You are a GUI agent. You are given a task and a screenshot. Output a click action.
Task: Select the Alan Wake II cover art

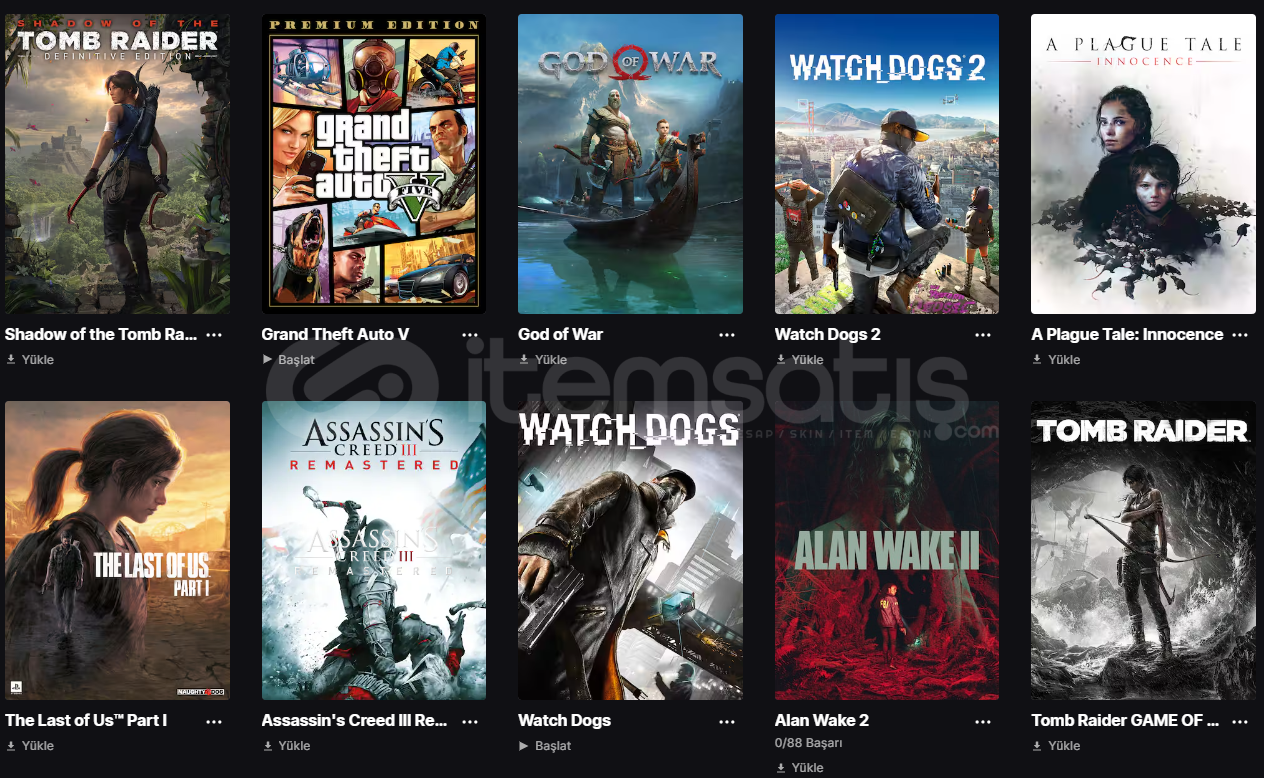[887, 551]
